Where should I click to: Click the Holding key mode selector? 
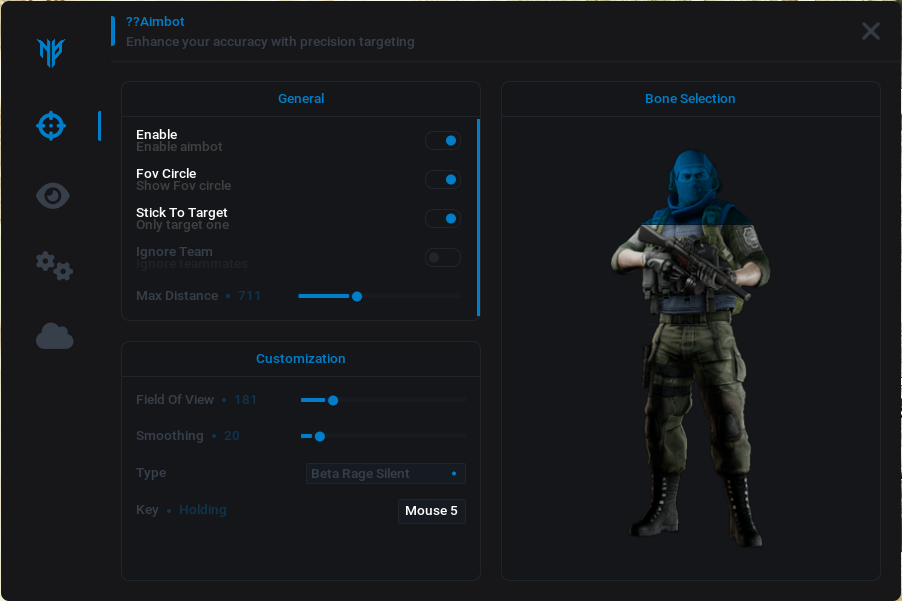[x=203, y=510]
